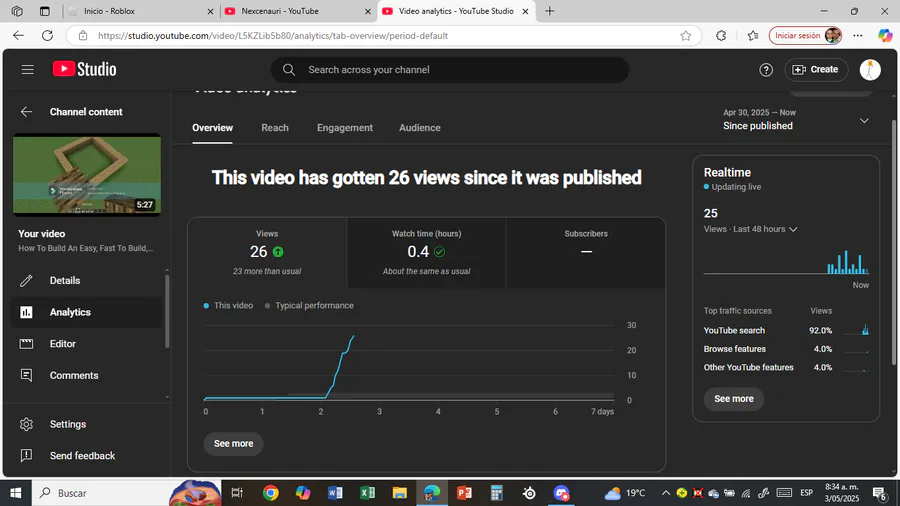The width and height of the screenshot is (900, 506).
Task: Switch to the Overview tab
Action: coord(212,128)
